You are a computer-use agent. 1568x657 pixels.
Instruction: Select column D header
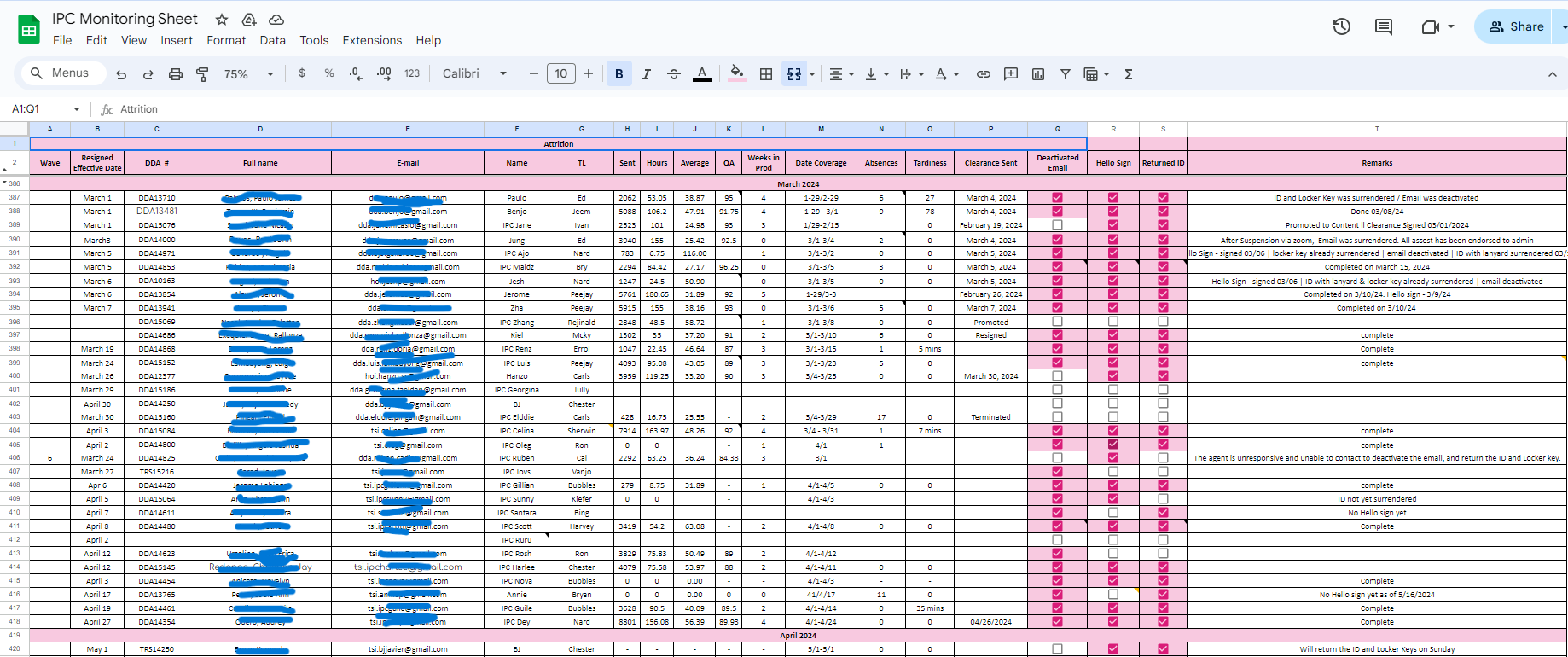click(x=260, y=129)
